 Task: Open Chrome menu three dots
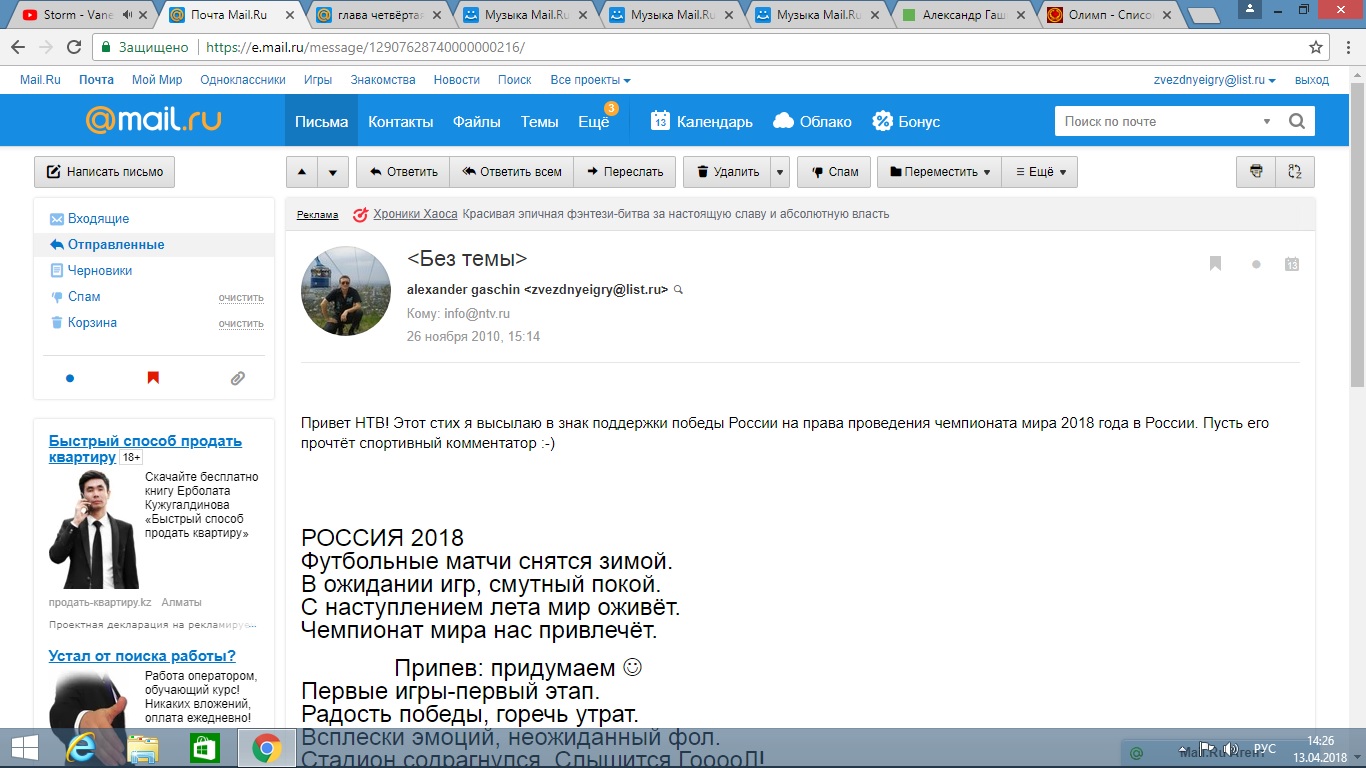coord(1347,47)
